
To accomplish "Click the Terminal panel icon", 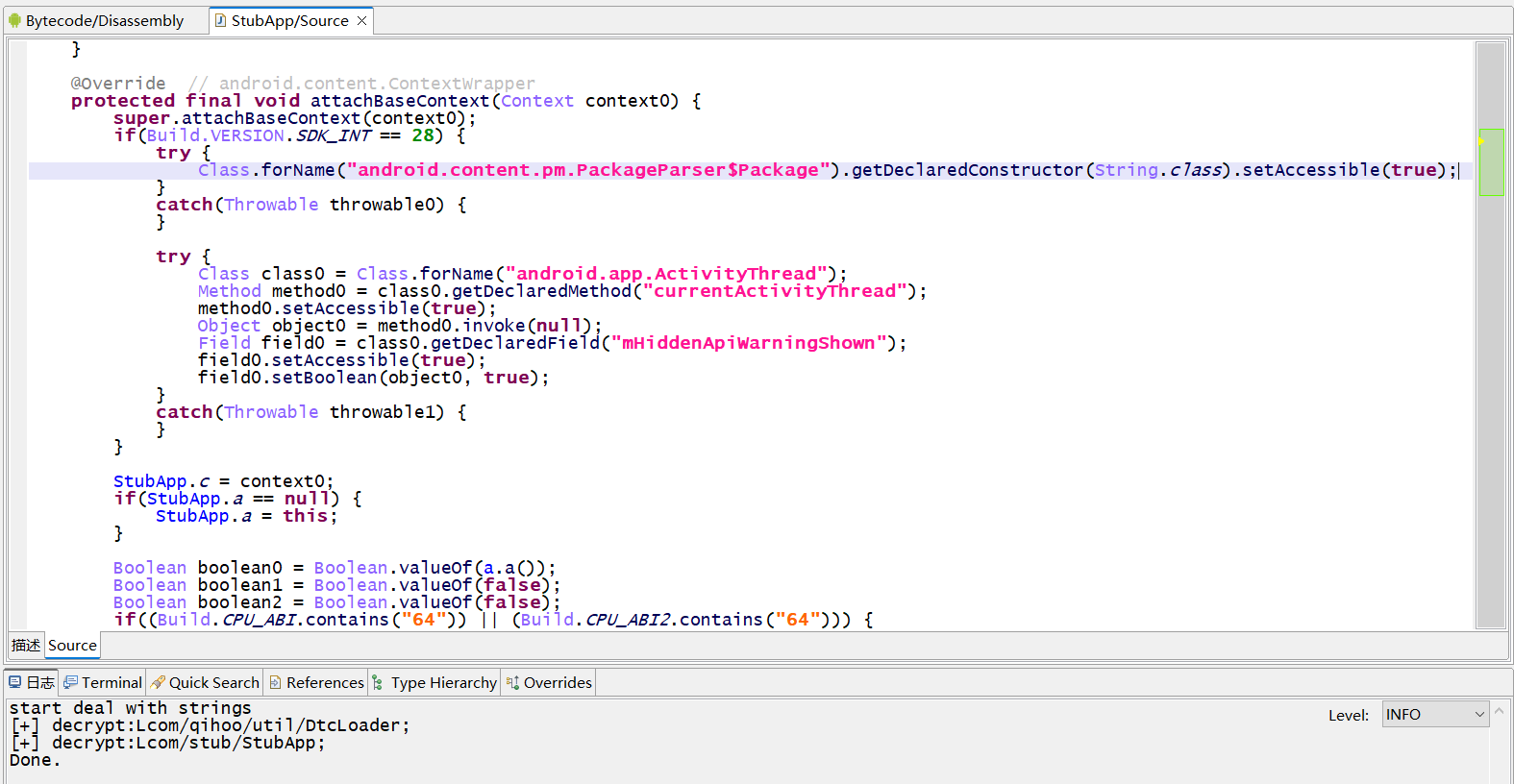I will 70,682.
